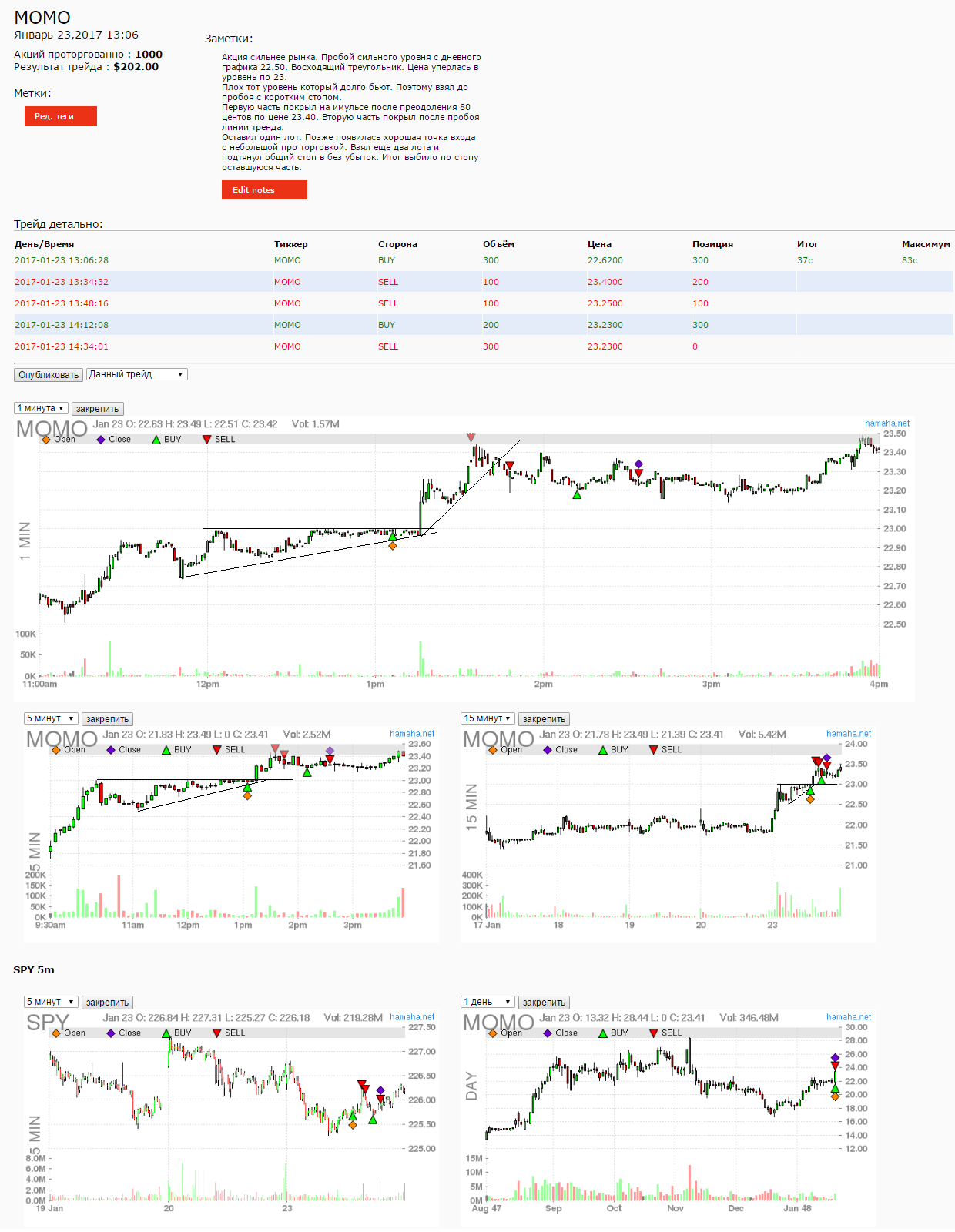Click 'закрепить' above the 5-minute MOMO chart
Screen dimensions: 955x1232
point(107,719)
